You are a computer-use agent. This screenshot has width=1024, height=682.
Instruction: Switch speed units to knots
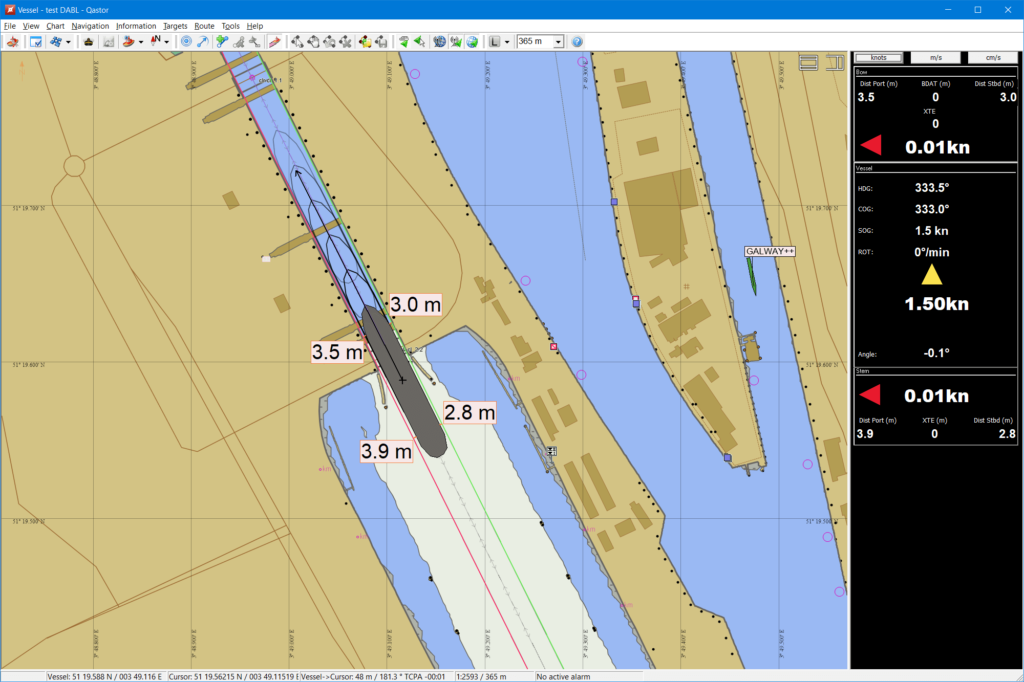[x=878, y=58]
